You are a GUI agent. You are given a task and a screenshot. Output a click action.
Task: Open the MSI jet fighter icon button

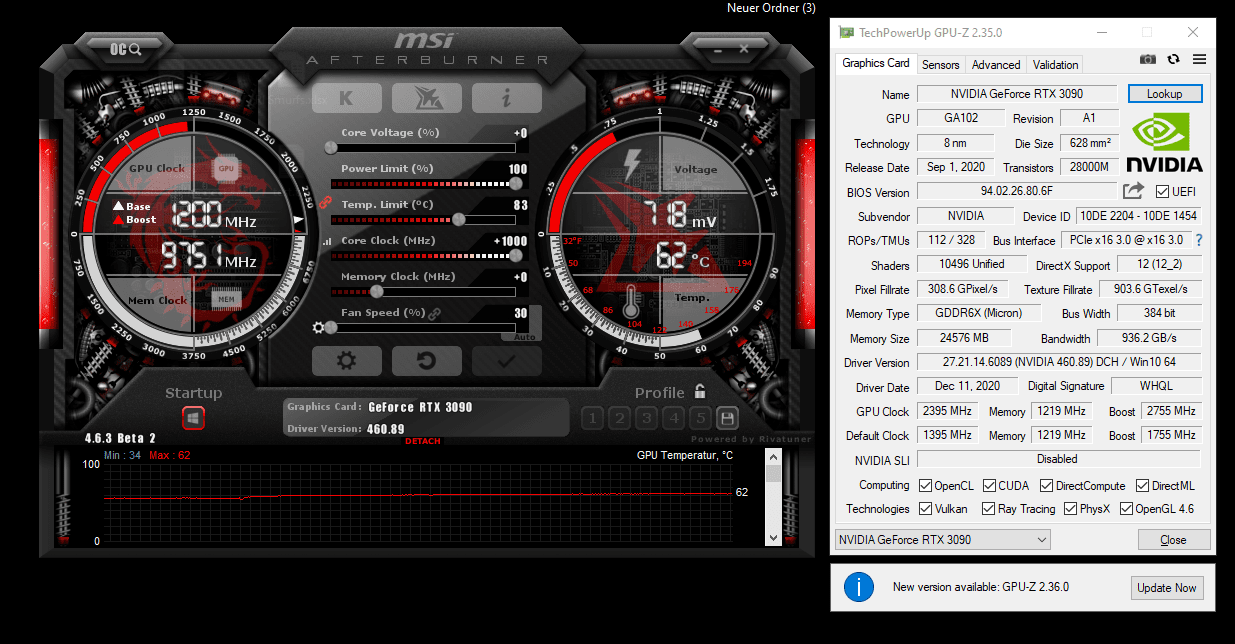click(x=427, y=98)
